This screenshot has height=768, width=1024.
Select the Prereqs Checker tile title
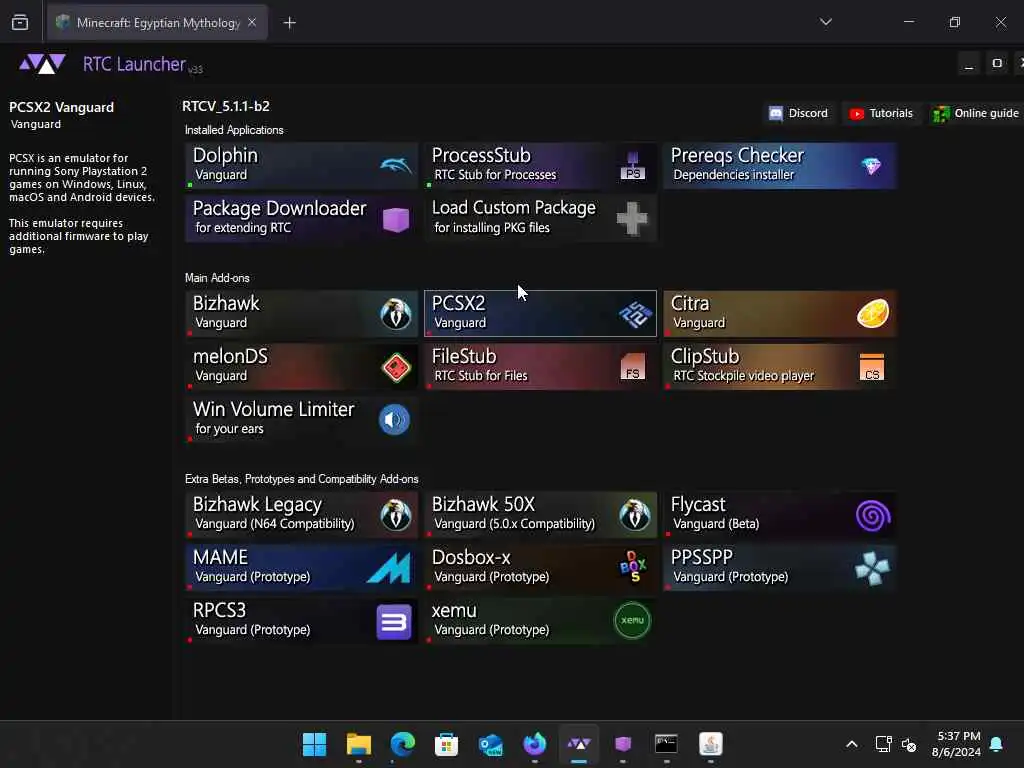point(737,155)
